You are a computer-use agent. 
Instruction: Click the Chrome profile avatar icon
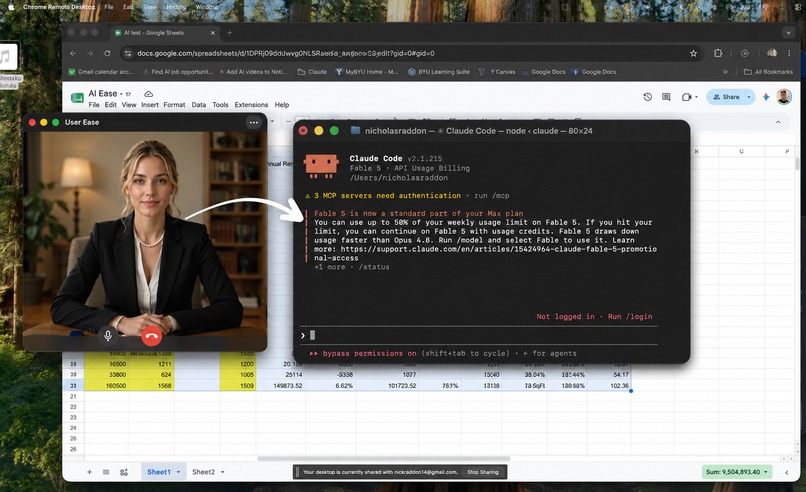point(772,53)
